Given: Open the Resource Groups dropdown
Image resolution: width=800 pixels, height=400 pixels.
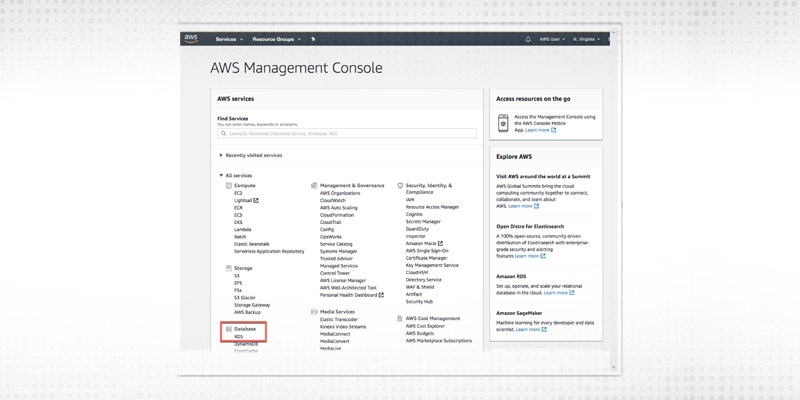Looking at the screenshot, I should click(x=277, y=39).
